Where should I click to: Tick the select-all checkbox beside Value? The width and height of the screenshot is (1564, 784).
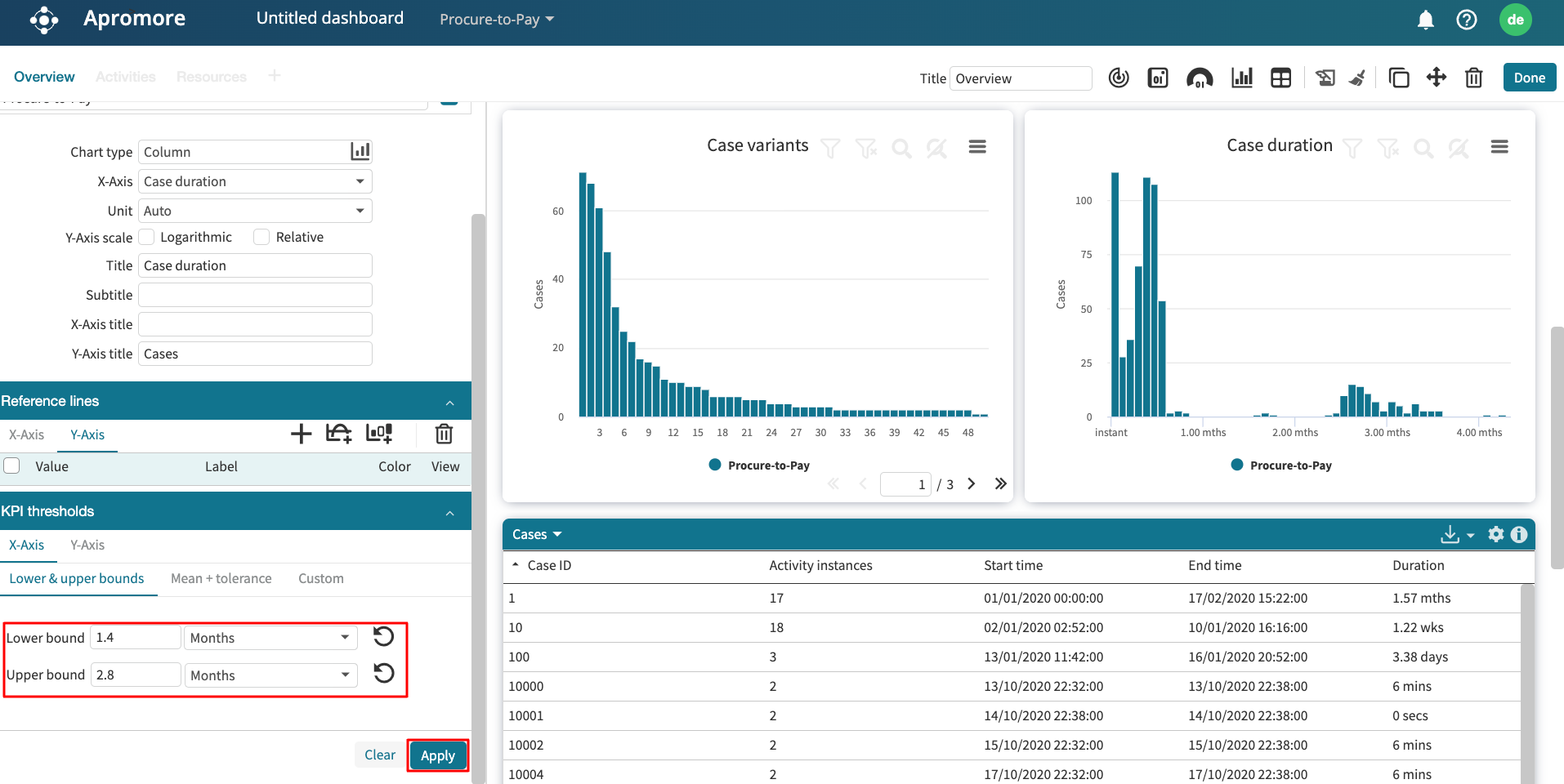tap(12, 465)
